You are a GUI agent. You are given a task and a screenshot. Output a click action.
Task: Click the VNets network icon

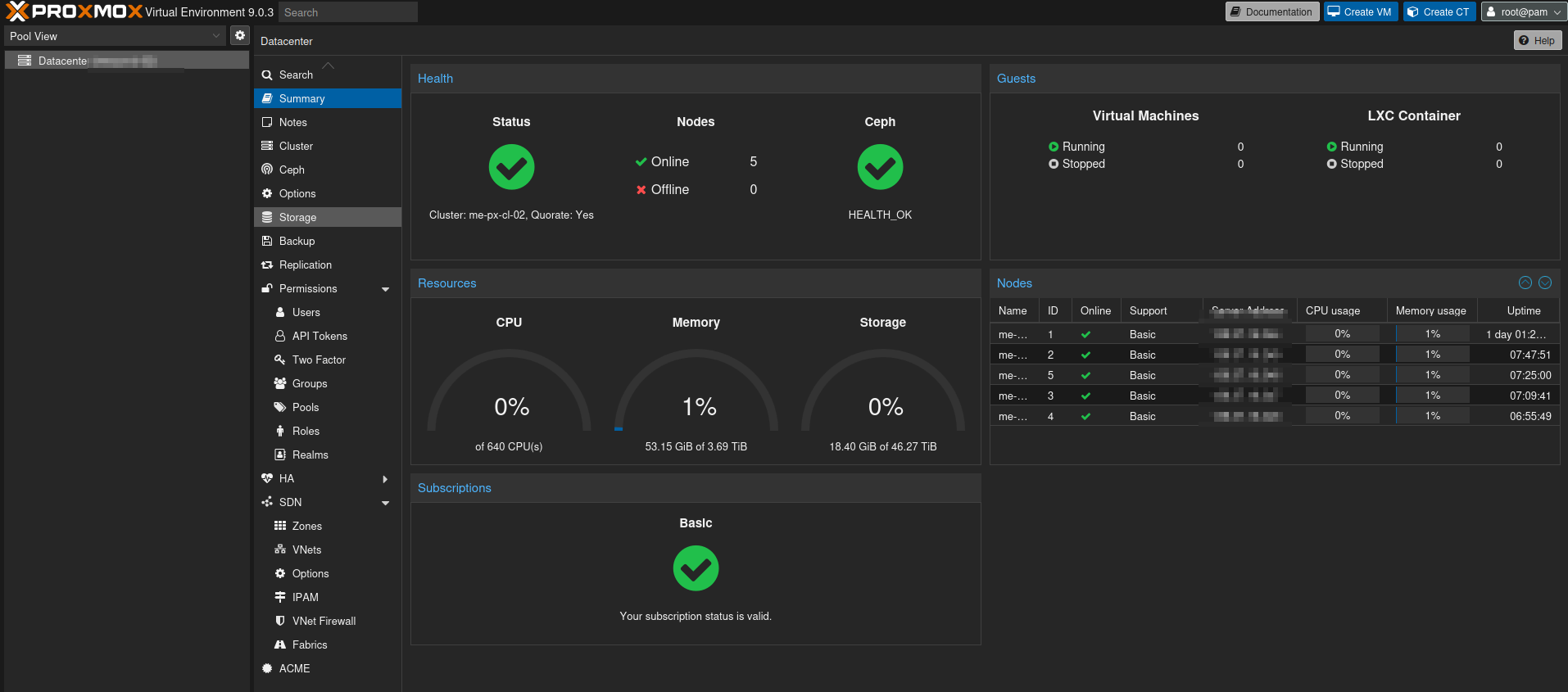[280, 550]
